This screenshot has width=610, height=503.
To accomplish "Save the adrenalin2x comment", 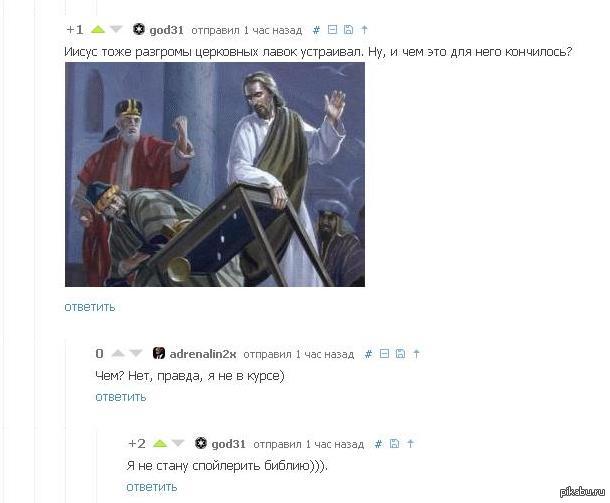I will pos(400,354).
